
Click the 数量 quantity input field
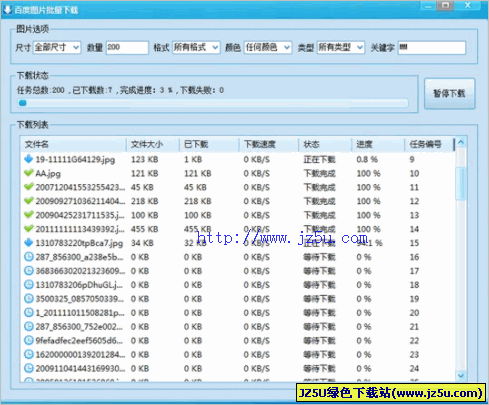point(127,48)
